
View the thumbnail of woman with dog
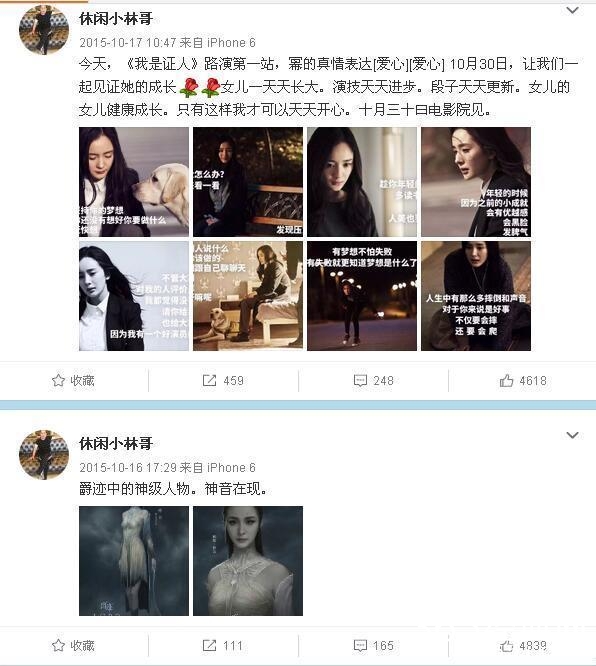[x=134, y=182]
